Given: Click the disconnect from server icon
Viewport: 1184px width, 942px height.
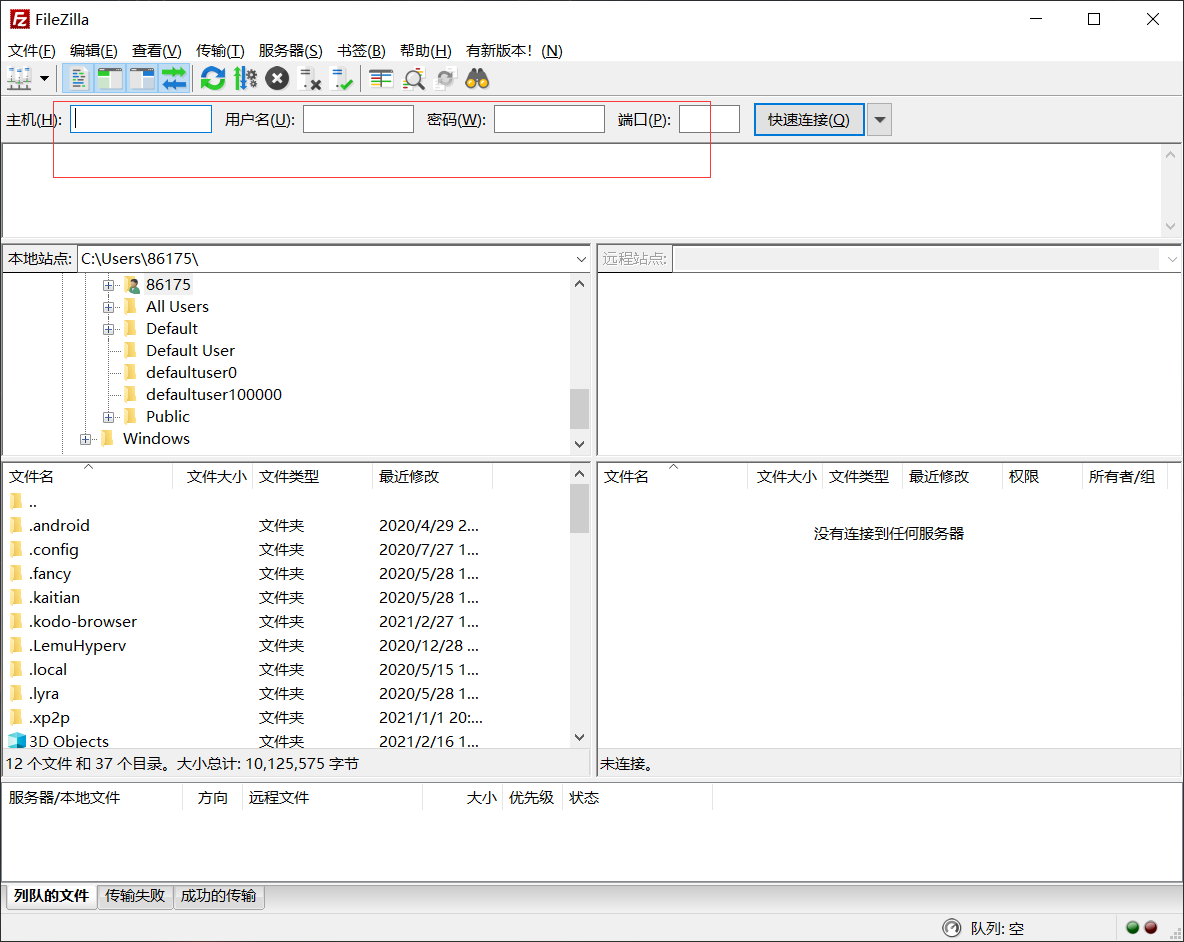Looking at the screenshot, I should (x=310, y=78).
